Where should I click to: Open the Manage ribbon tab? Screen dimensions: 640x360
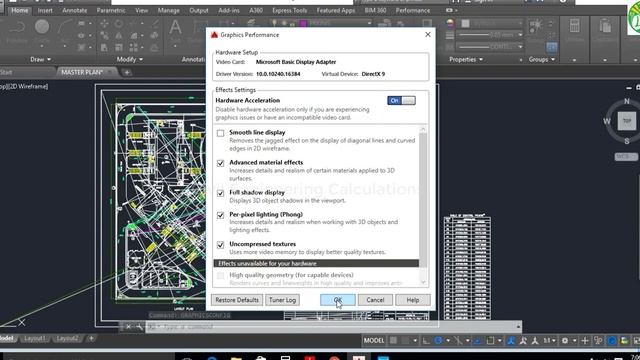coord(169,11)
